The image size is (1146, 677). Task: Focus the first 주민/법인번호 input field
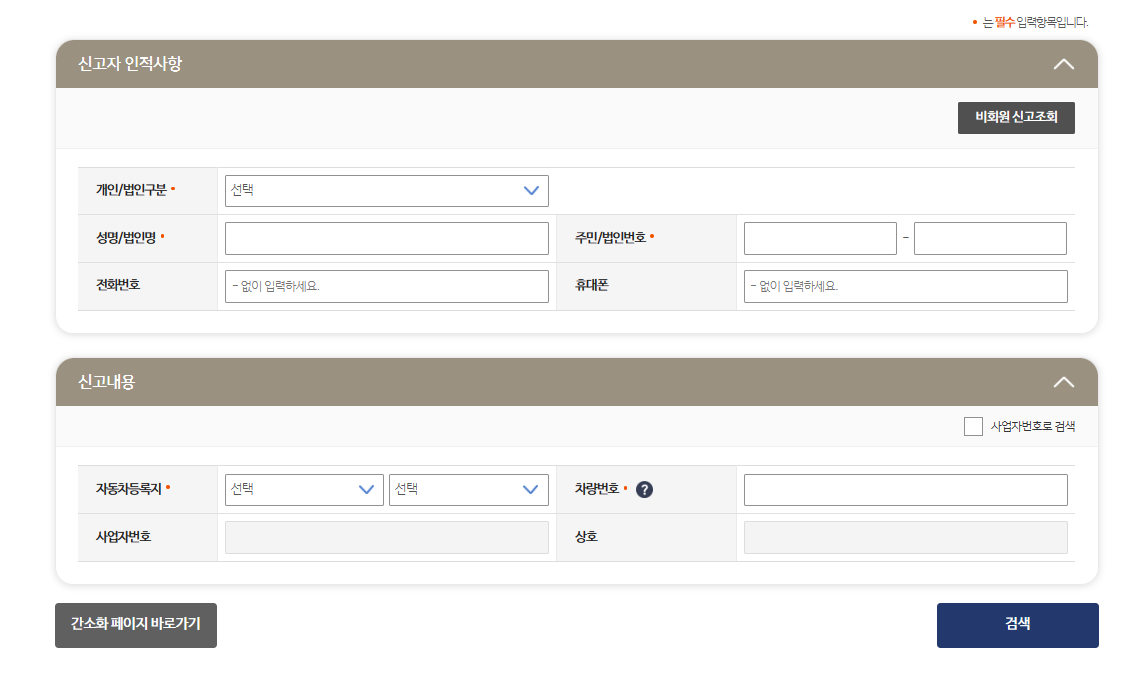coord(820,238)
